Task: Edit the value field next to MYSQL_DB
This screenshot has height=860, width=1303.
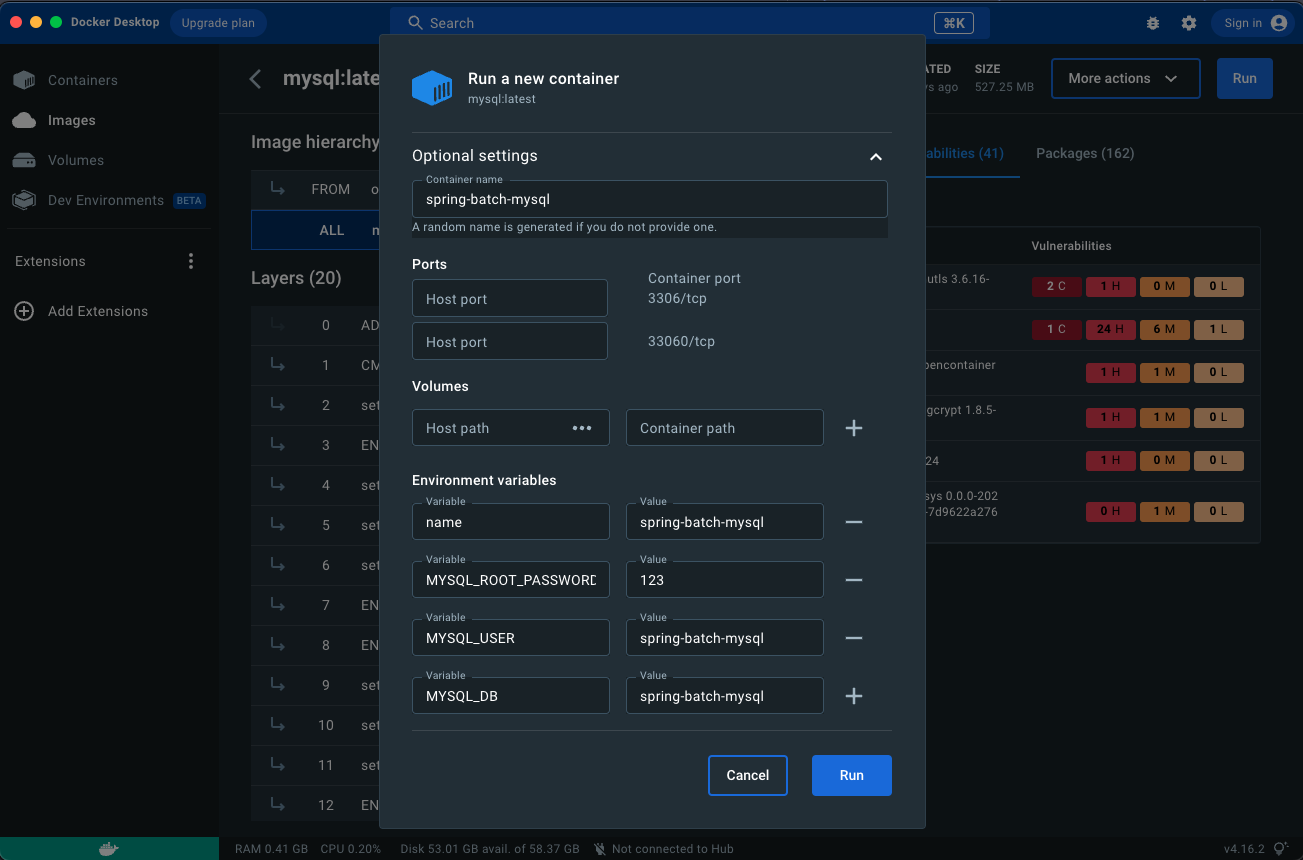Action: click(725, 696)
